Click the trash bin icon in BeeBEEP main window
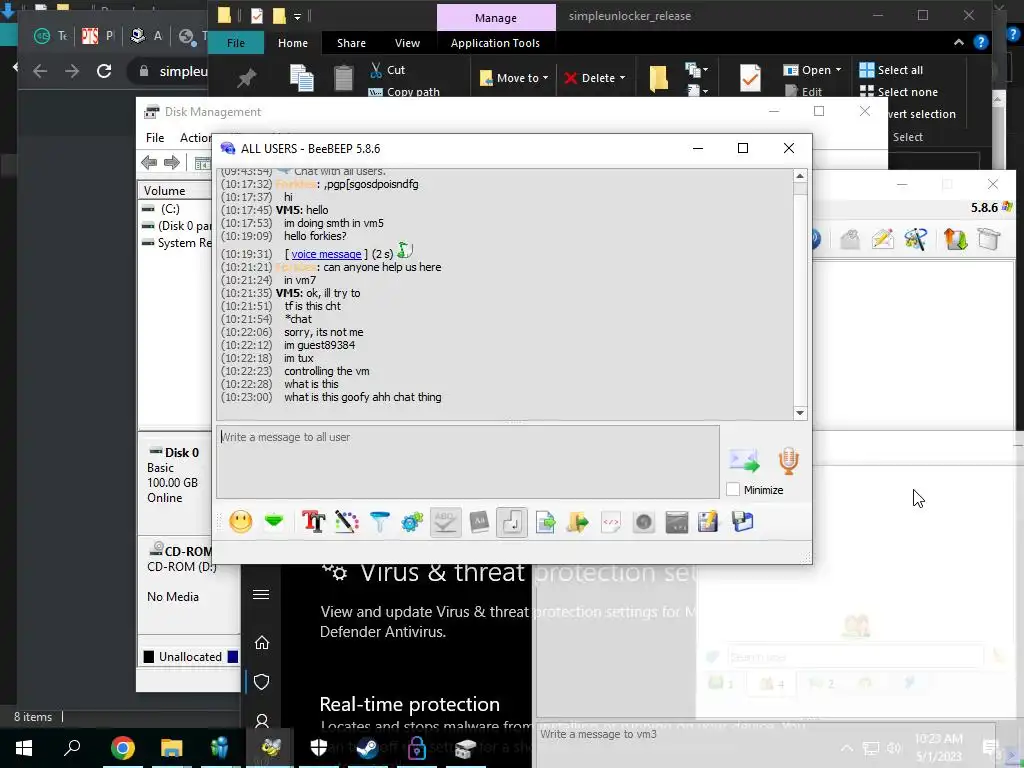Screen dimensions: 1024x768 coord(989,239)
